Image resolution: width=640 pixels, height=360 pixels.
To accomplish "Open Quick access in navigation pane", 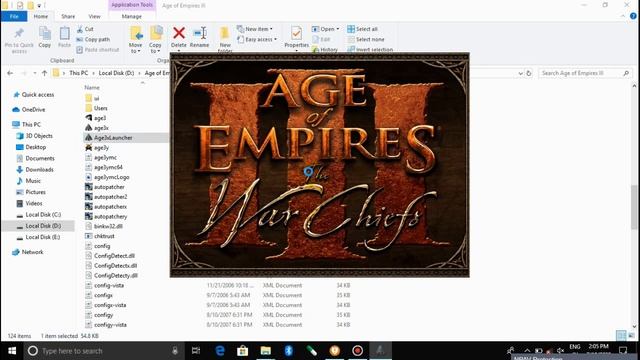I will click(38, 95).
